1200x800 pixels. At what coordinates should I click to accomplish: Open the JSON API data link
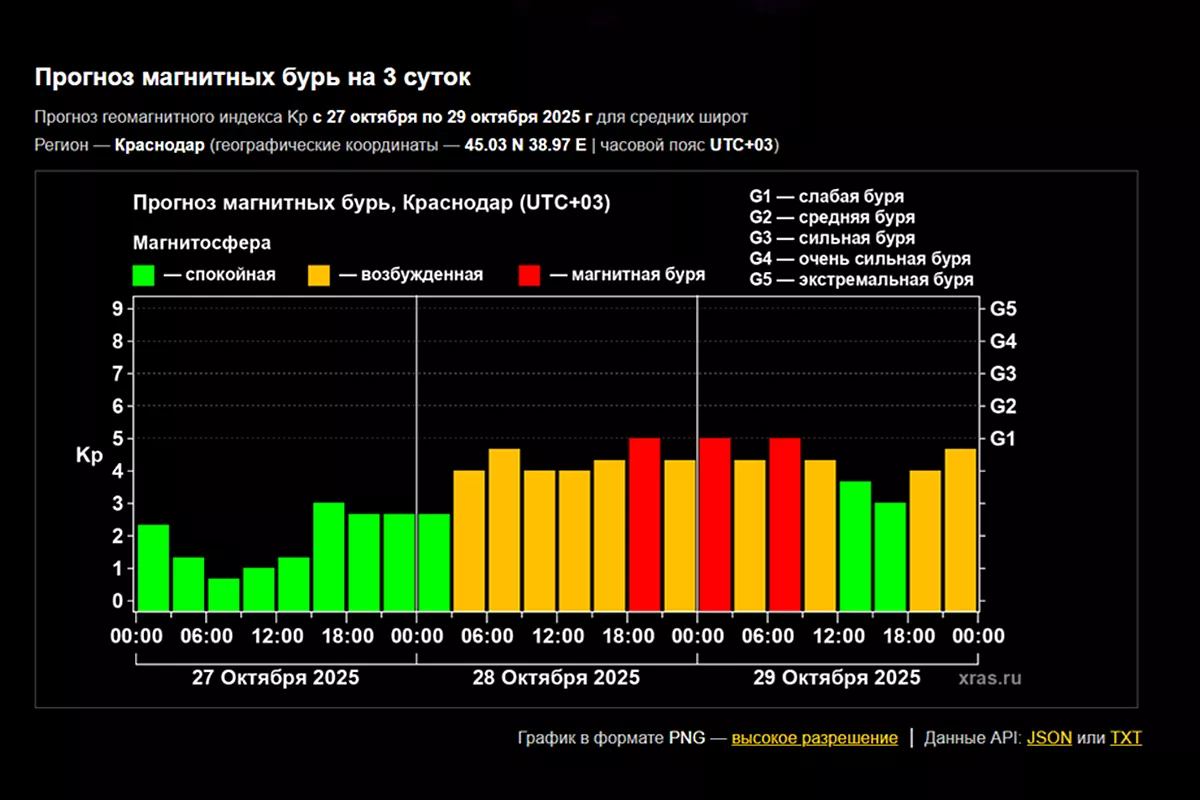[x=1049, y=738]
